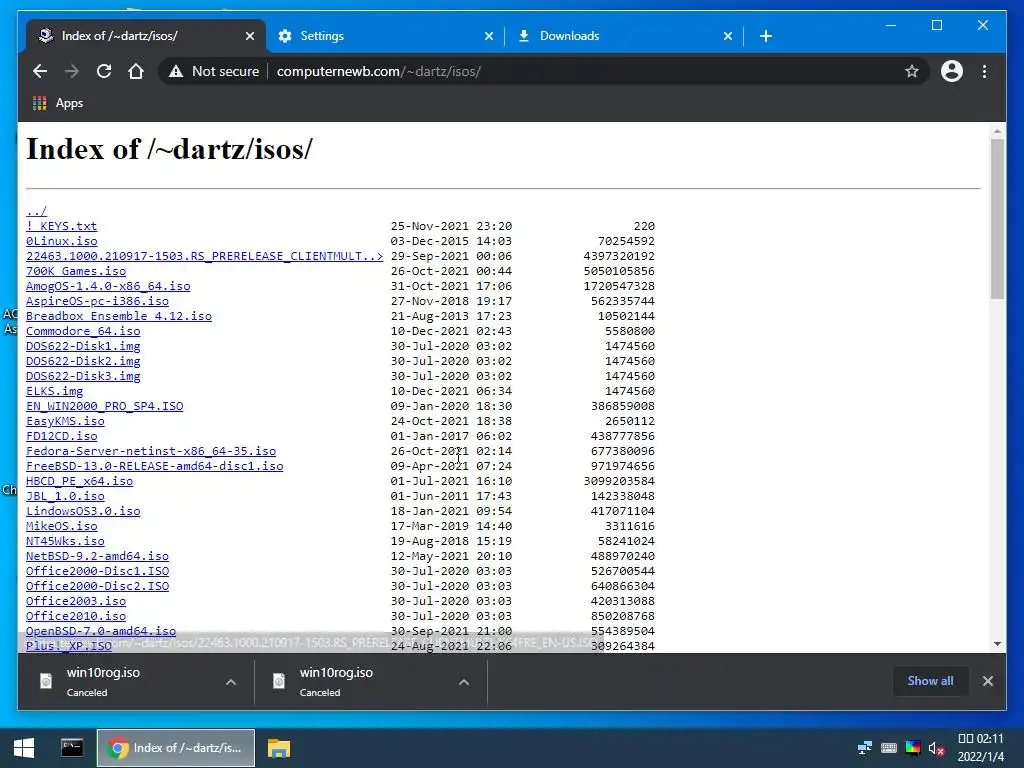Download DOS622-Disk3.img
The width and height of the screenshot is (1024, 768).
(x=83, y=376)
